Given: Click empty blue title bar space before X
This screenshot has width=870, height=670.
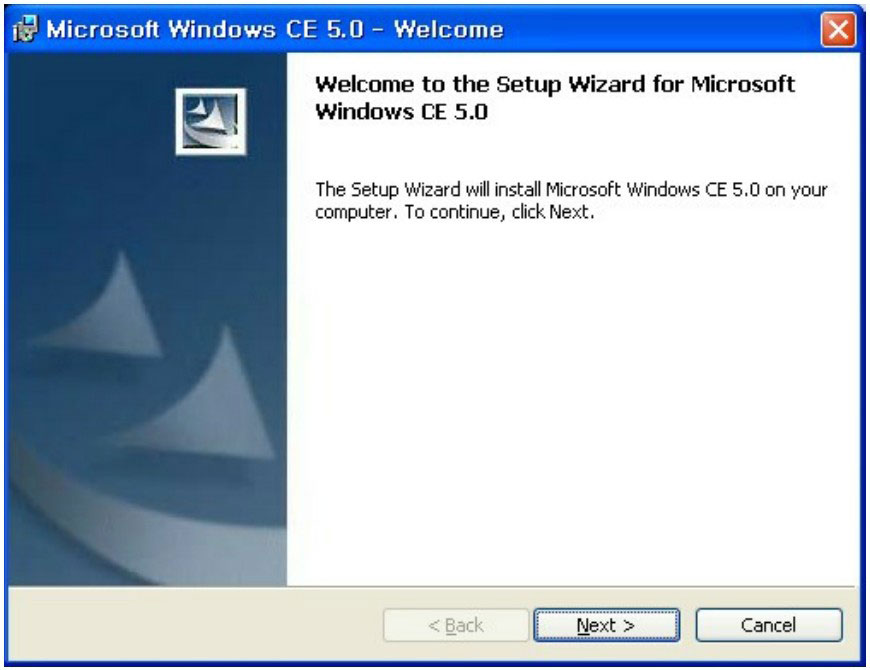Looking at the screenshot, I should 660,29.
